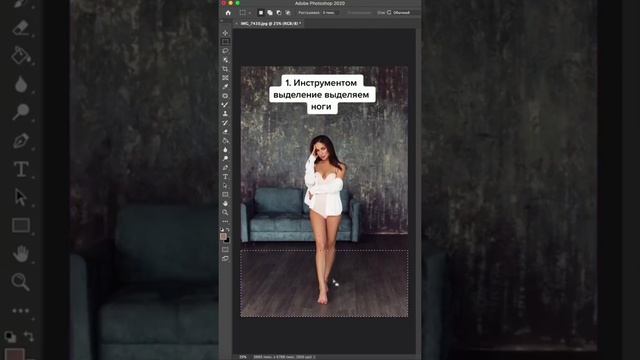The width and height of the screenshot is (640, 360).
Task: Open the Edit Toolbar three-dots menu
Action: [225, 222]
